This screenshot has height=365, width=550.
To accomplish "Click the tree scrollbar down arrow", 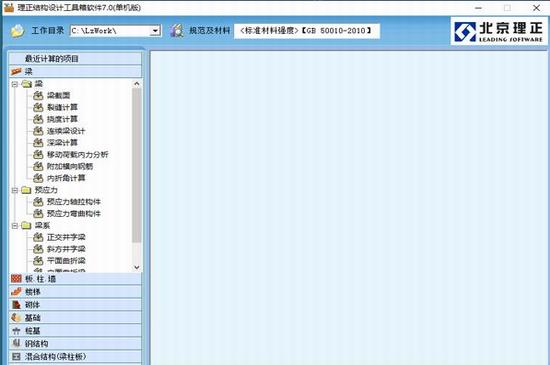I will pos(137,268).
